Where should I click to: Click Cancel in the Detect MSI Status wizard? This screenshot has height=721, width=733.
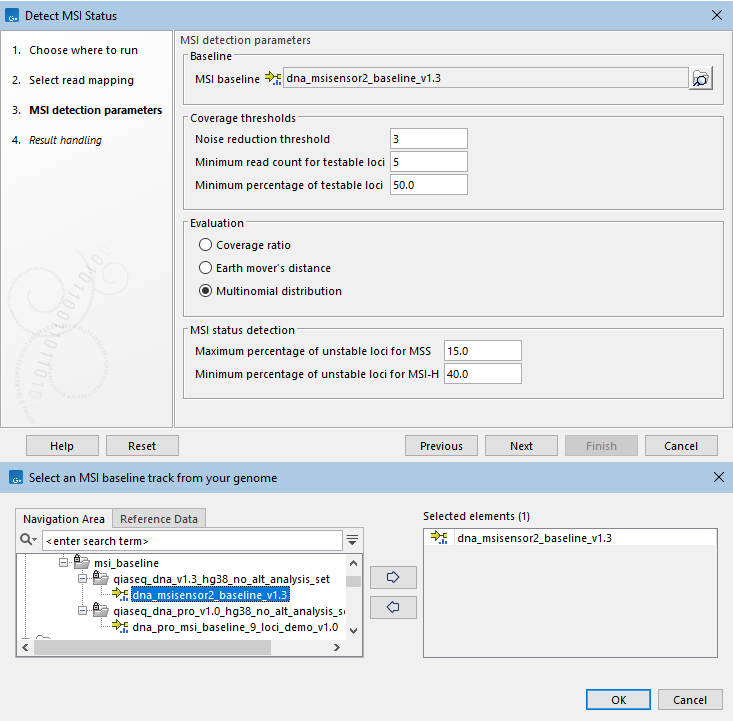[681, 446]
